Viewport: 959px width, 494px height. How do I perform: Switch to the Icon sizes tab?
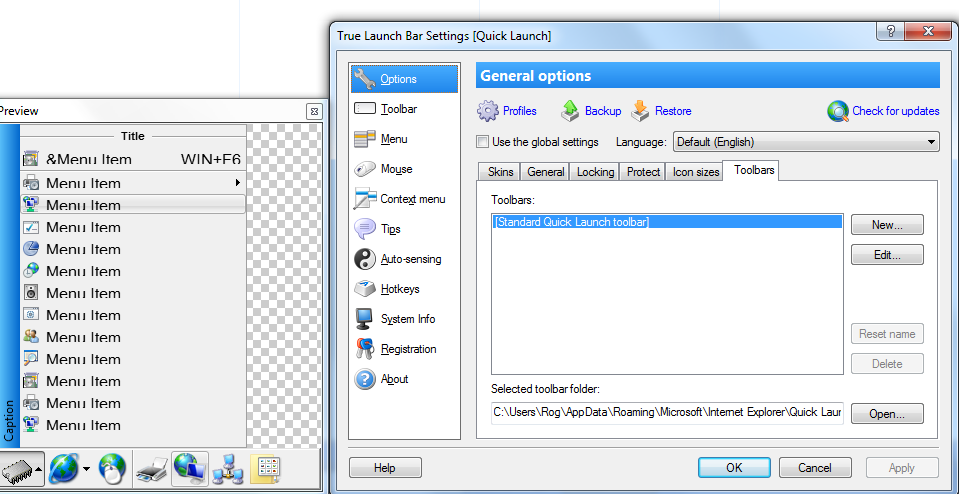point(696,172)
